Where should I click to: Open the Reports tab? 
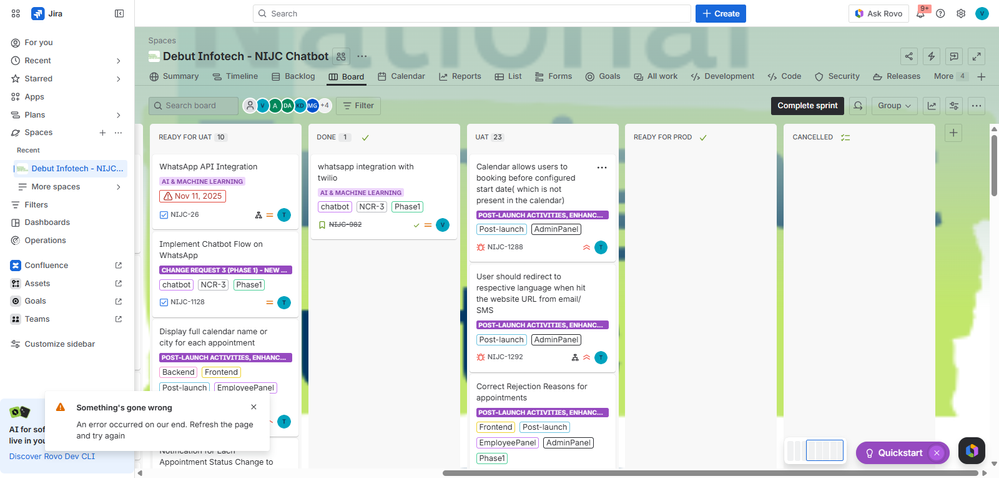coord(460,76)
